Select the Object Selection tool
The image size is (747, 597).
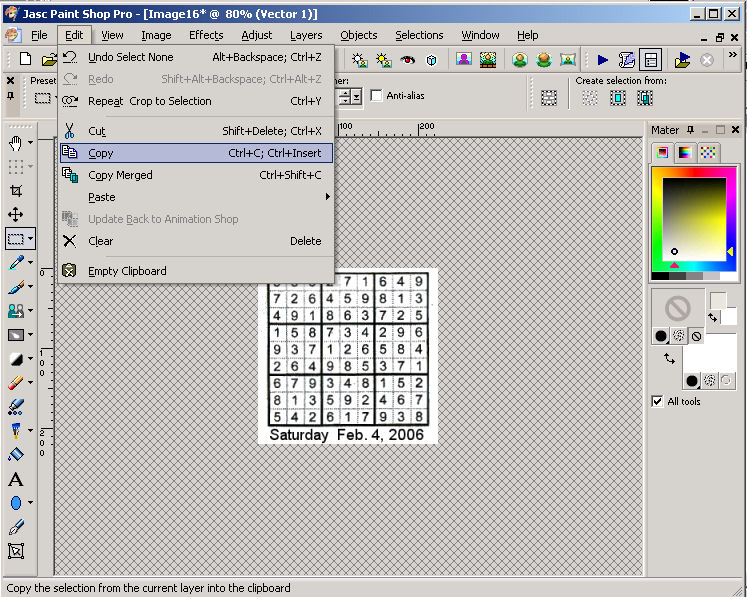tap(16, 551)
